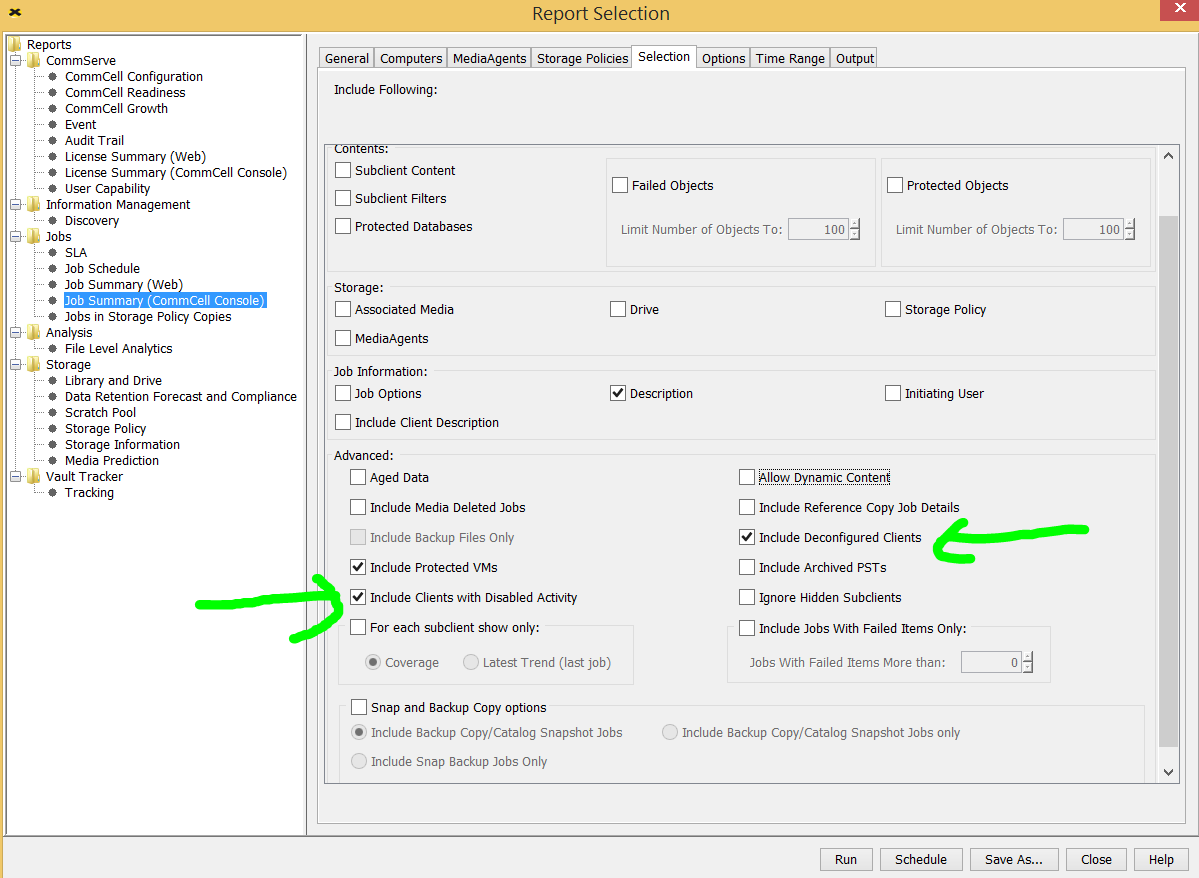
Task: Collapse the Analysis folder expander
Action: coord(15,333)
